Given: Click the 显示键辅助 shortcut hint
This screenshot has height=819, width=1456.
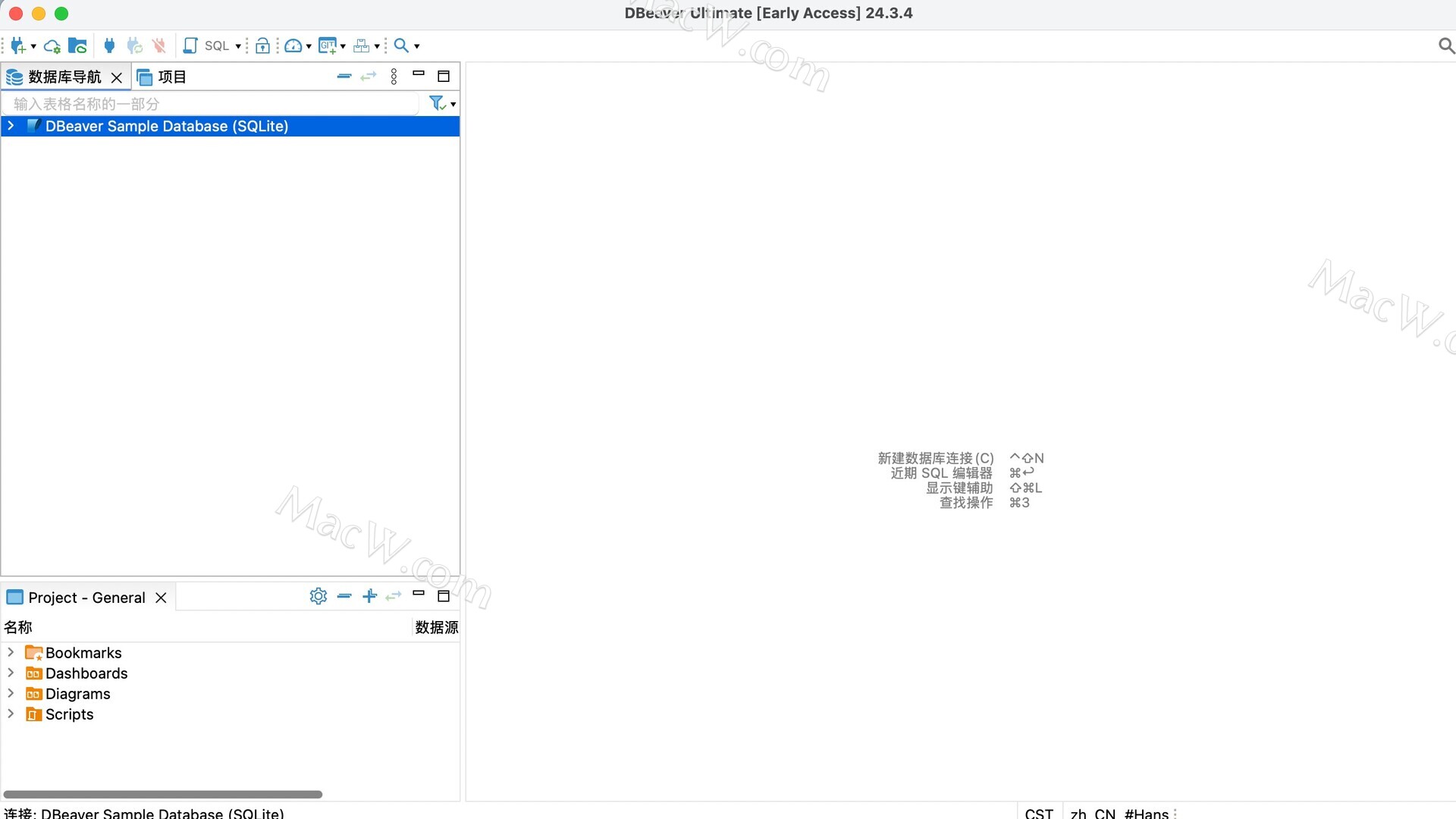Looking at the screenshot, I should click(959, 488).
